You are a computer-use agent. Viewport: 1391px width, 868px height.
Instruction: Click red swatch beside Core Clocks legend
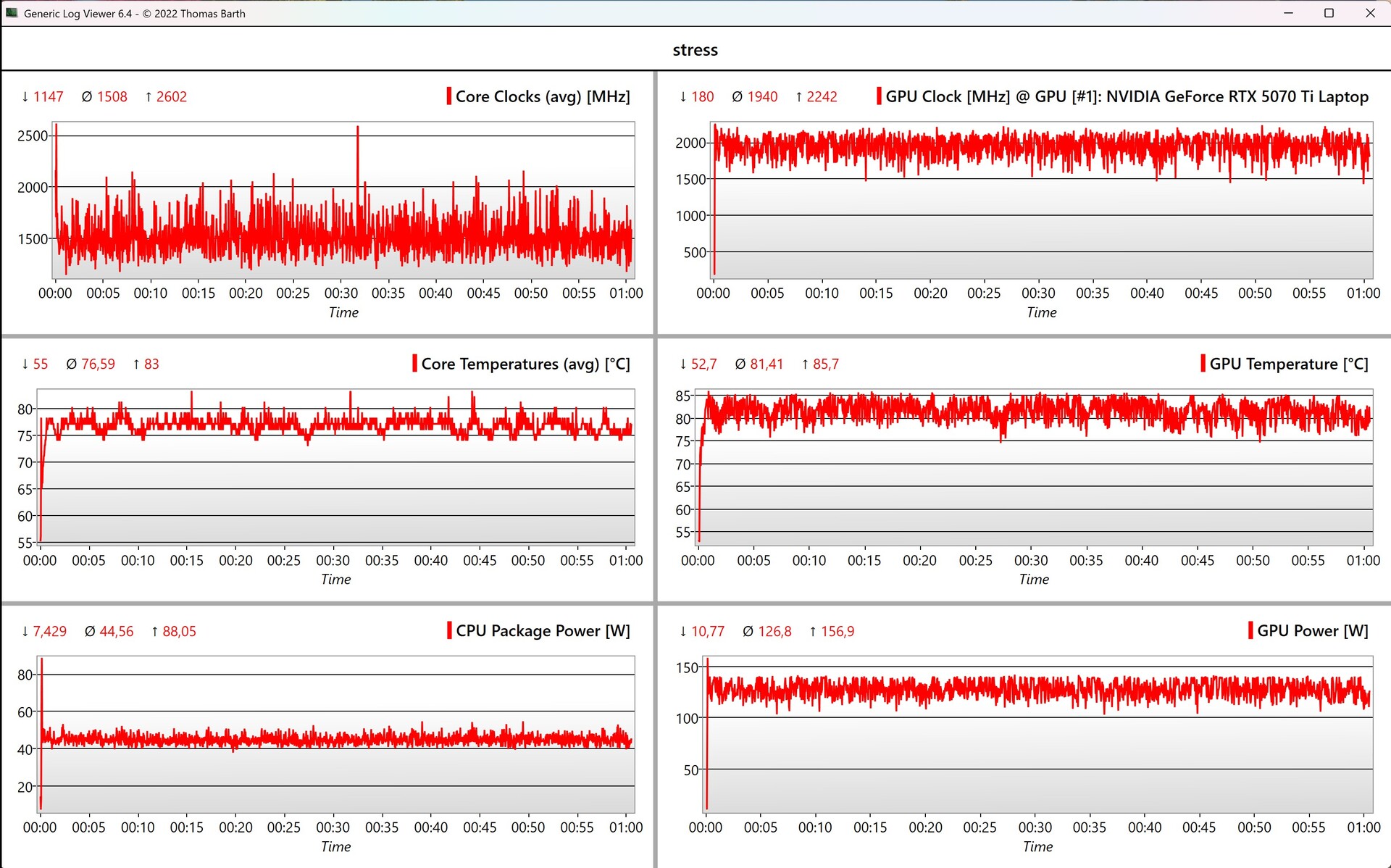coord(449,96)
